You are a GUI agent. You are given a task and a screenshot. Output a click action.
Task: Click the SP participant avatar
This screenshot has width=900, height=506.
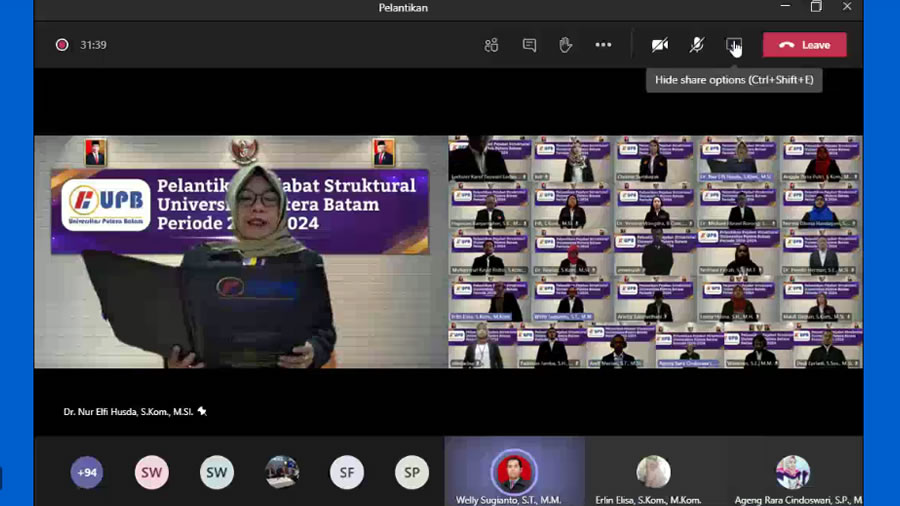pyautogui.click(x=412, y=472)
